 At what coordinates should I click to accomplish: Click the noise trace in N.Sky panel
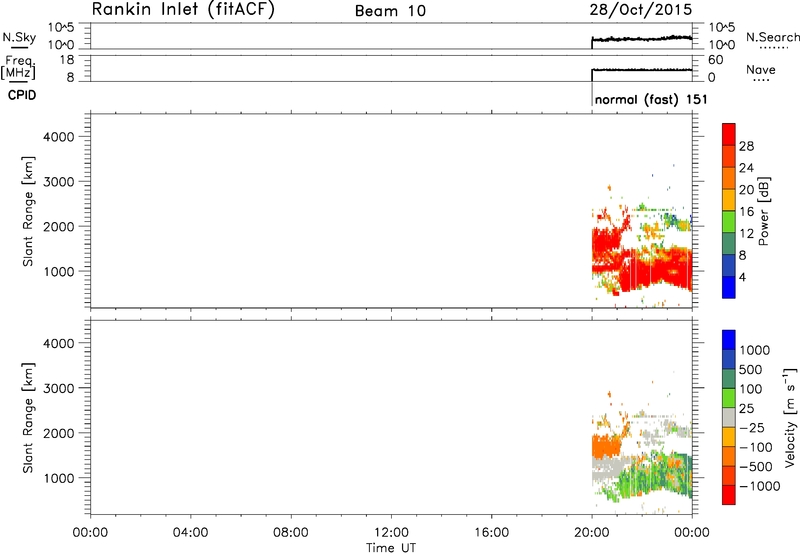[x=642, y=38]
